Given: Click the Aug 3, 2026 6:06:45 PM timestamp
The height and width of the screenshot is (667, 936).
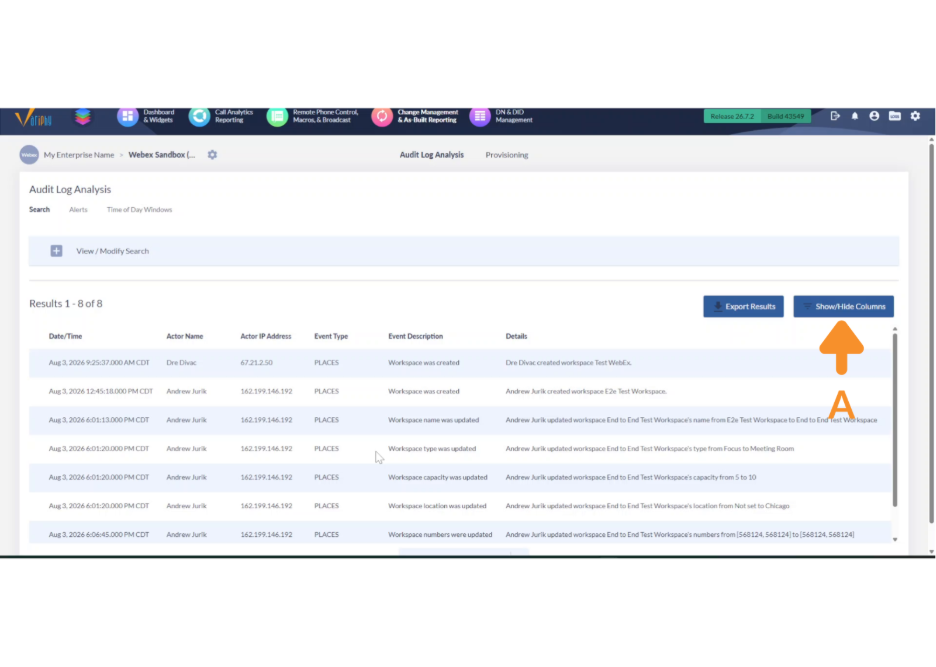Looking at the screenshot, I should [x=99, y=534].
